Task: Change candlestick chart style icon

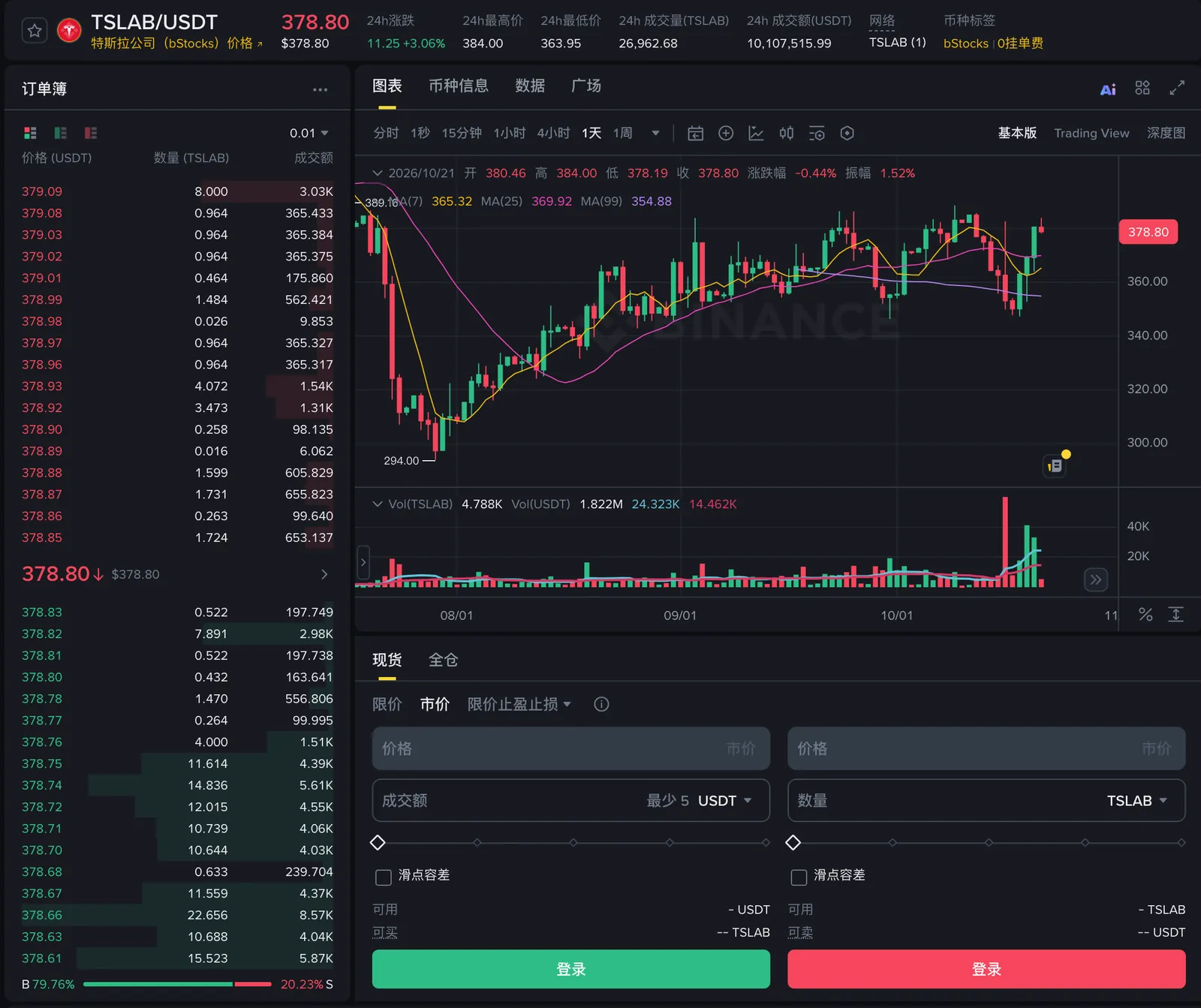Action: pos(786,134)
